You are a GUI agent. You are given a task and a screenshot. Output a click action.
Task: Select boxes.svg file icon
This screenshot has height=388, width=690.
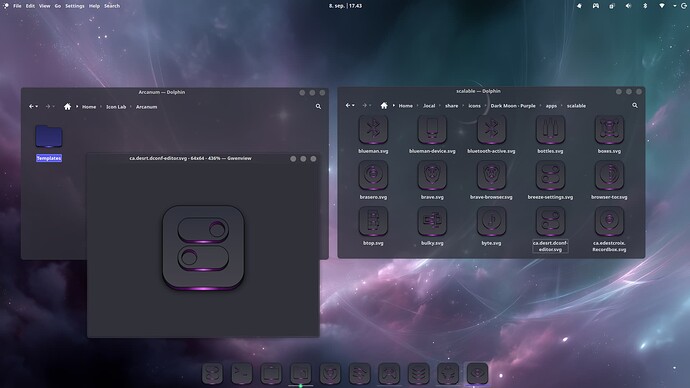pos(609,130)
